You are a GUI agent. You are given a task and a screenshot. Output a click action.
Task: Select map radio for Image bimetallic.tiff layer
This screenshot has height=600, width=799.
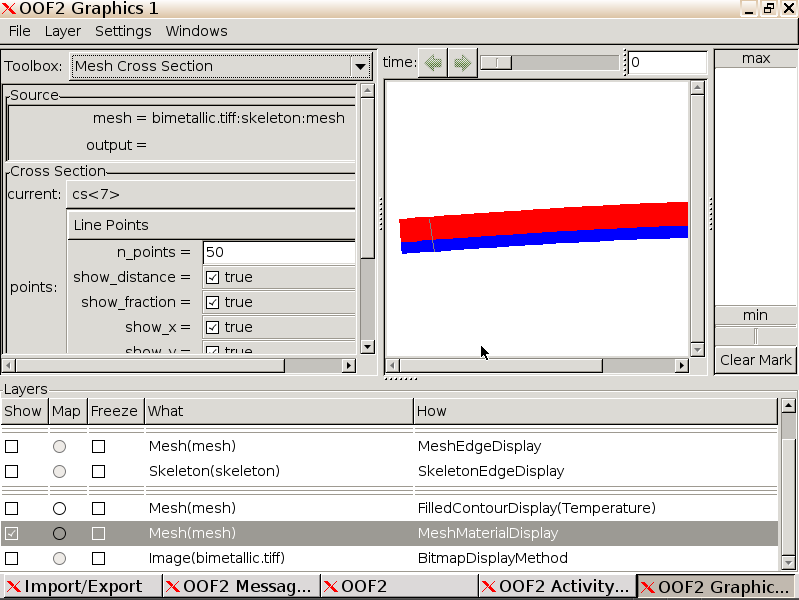pos(60,558)
